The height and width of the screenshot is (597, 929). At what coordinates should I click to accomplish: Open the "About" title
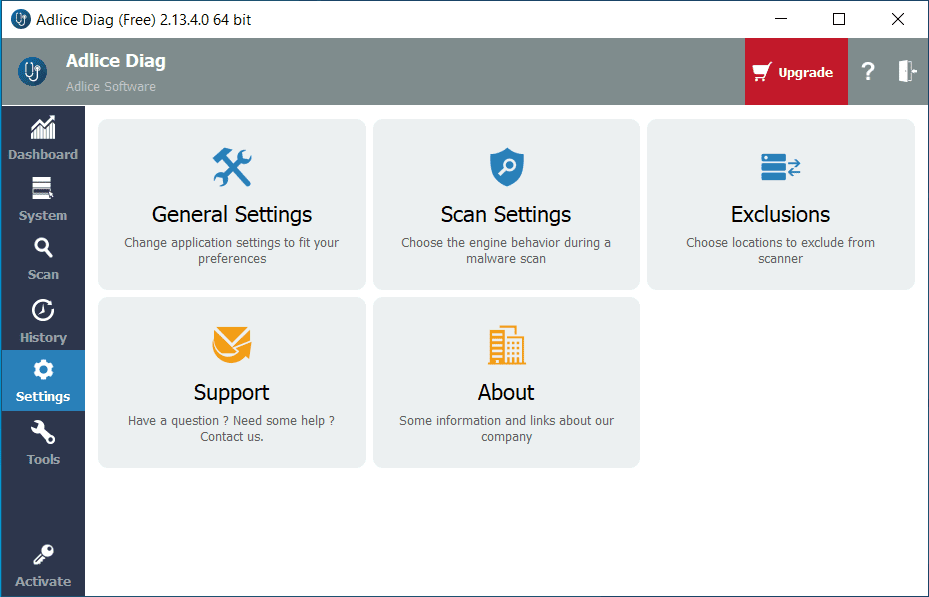pos(506,392)
